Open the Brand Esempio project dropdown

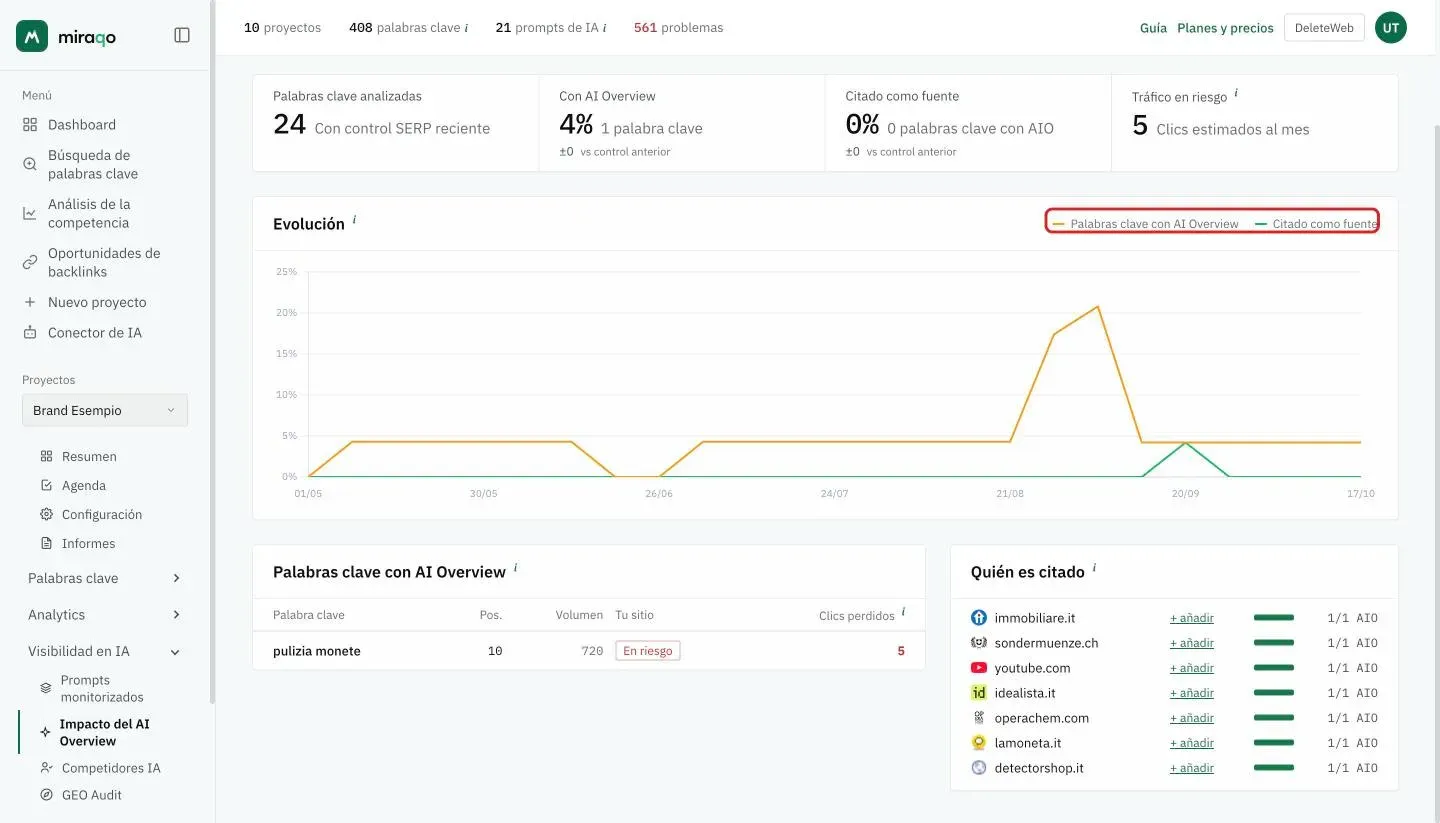pyautogui.click(x=105, y=410)
